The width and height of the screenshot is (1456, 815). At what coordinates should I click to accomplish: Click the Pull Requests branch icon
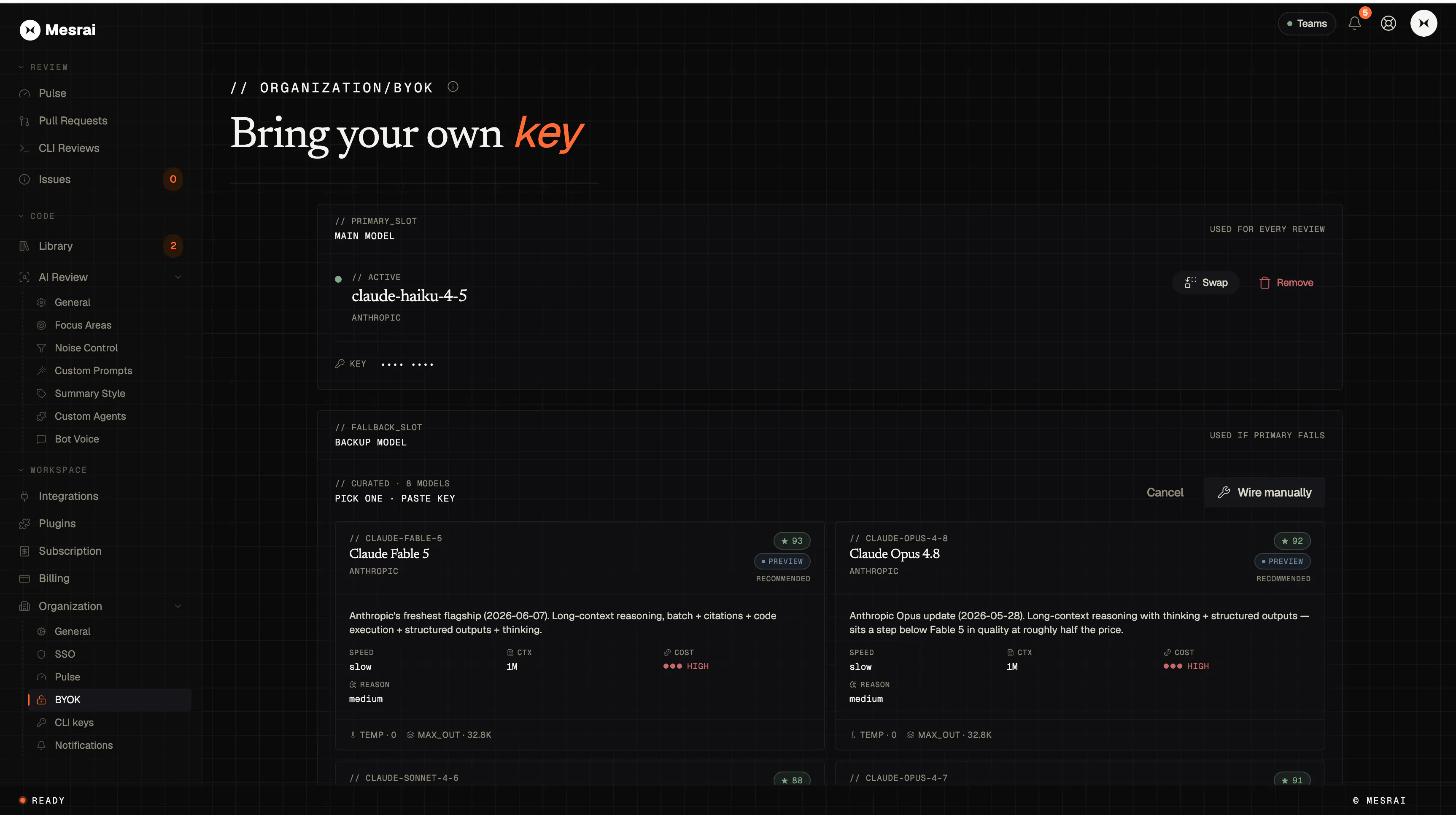[24, 121]
